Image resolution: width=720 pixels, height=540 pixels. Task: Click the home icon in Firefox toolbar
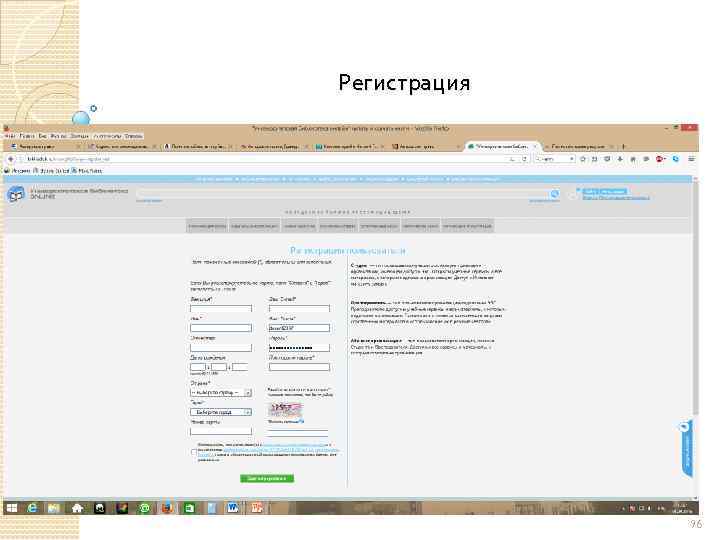pyautogui.click(x=633, y=159)
